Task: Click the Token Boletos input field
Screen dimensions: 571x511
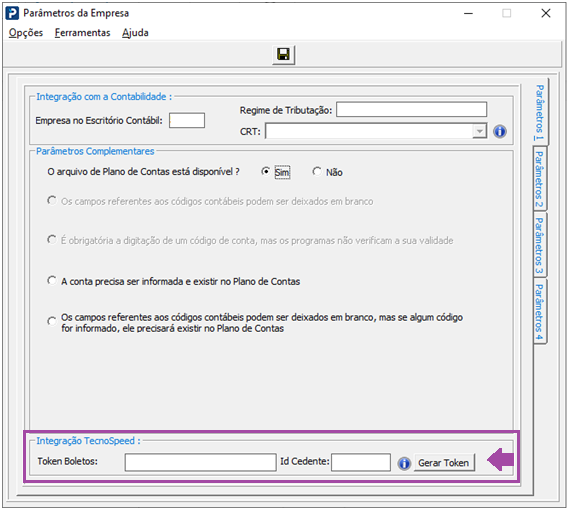Action: [x=200, y=462]
